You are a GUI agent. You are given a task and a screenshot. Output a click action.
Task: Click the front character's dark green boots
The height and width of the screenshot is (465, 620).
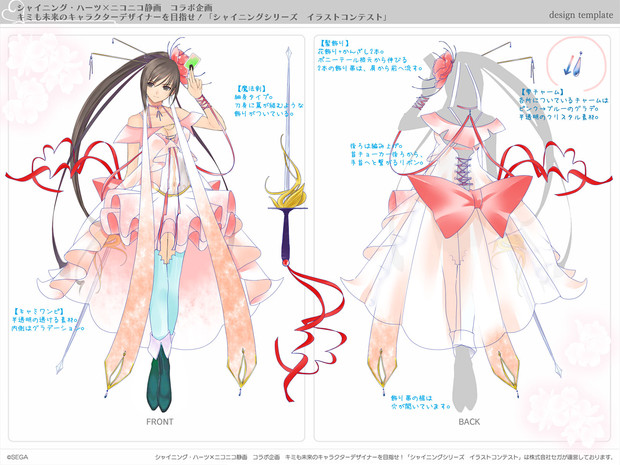(x=159, y=379)
